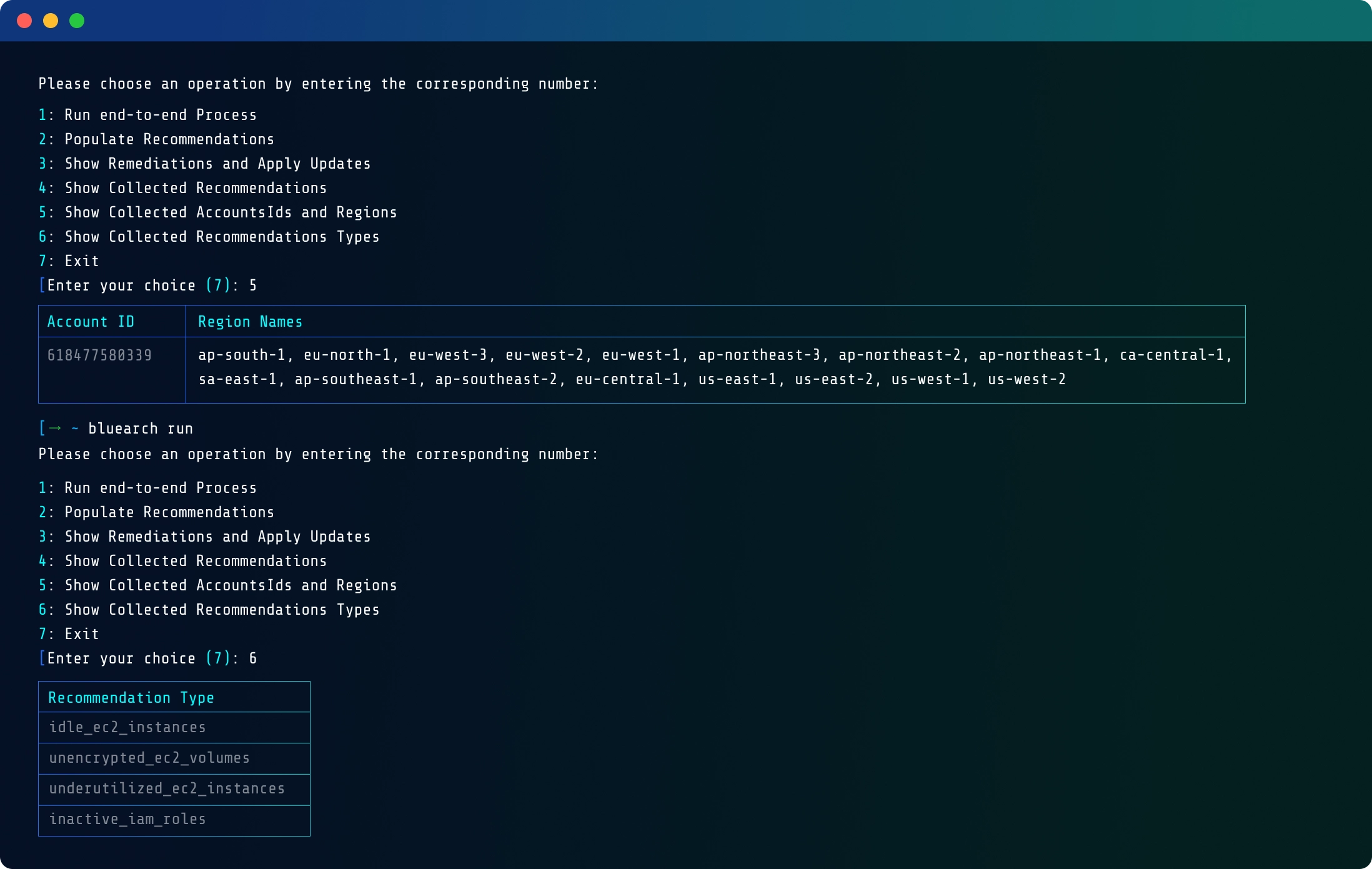Click the Region Names column header
The width and height of the screenshot is (1372, 869).
pos(250,321)
